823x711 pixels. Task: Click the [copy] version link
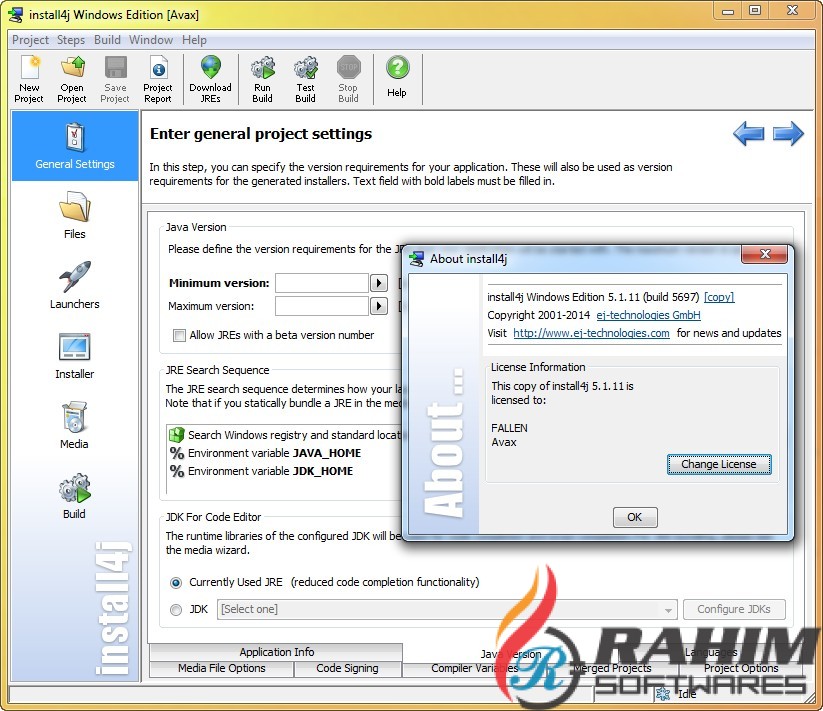click(719, 297)
